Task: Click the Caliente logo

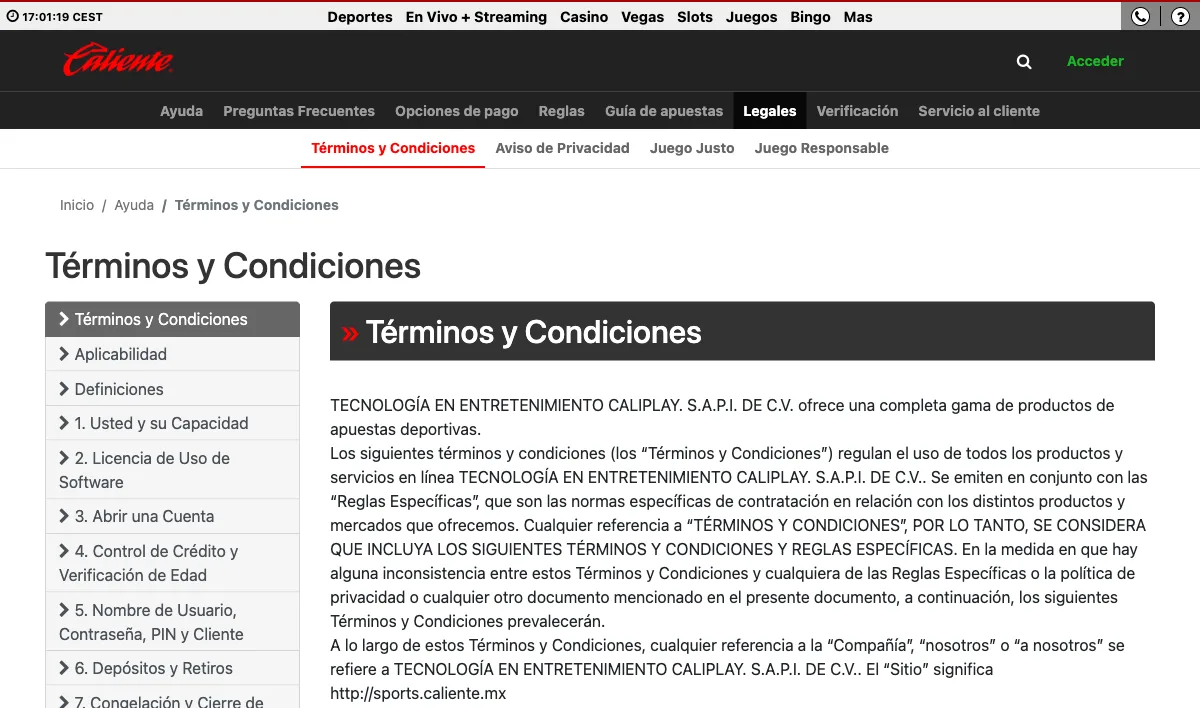Action: [118, 60]
